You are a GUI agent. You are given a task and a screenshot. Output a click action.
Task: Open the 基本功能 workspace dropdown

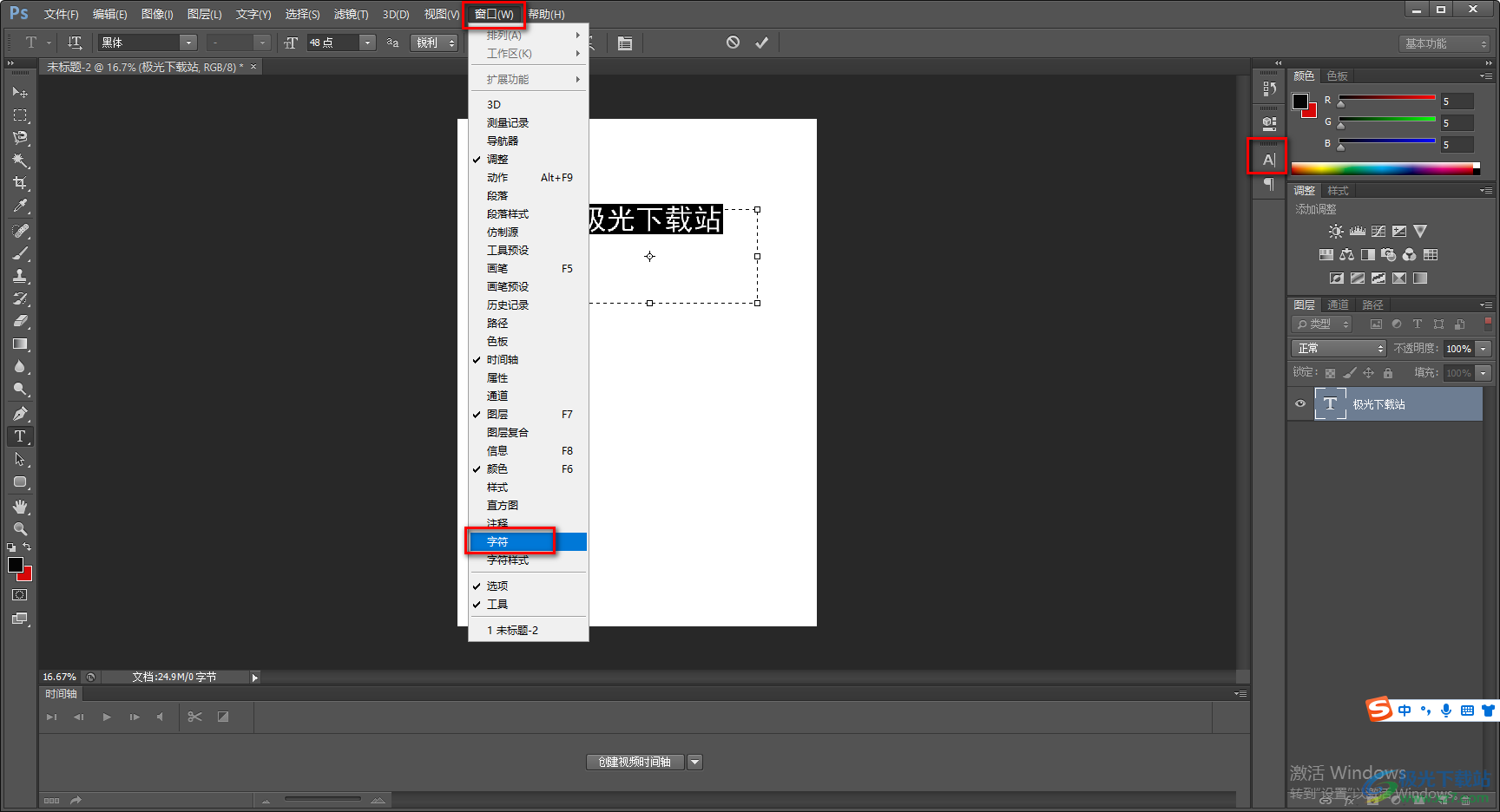click(1444, 43)
